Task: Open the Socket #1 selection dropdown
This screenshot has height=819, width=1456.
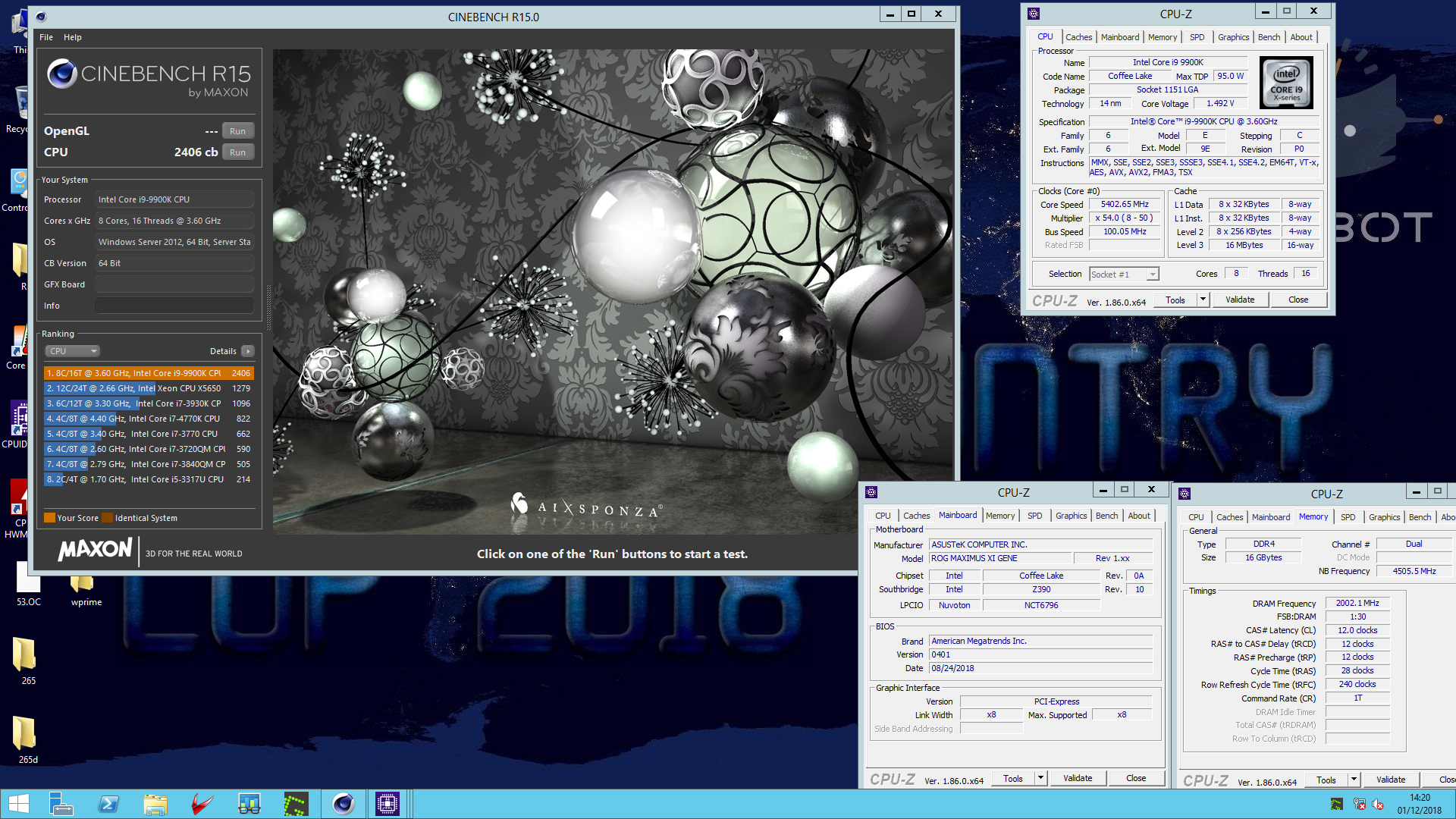Action: 1124,275
